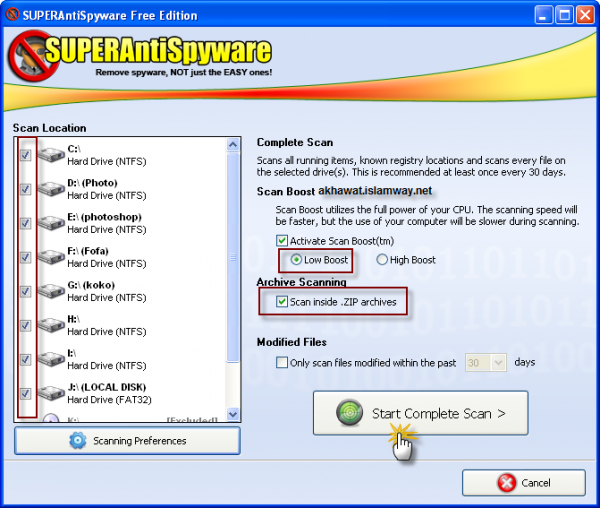
Task: Start the Complete Scan
Action: 421,413
